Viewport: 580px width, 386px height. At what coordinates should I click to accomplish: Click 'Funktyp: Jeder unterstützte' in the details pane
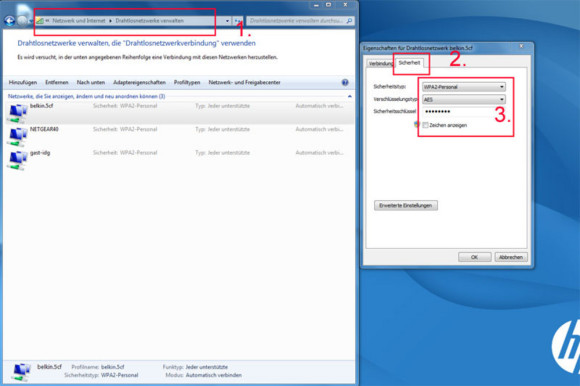point(195,367)
